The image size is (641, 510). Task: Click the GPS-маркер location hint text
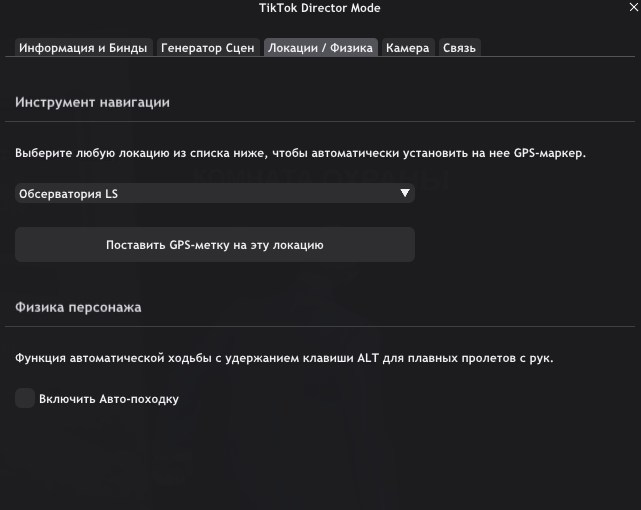300,153
